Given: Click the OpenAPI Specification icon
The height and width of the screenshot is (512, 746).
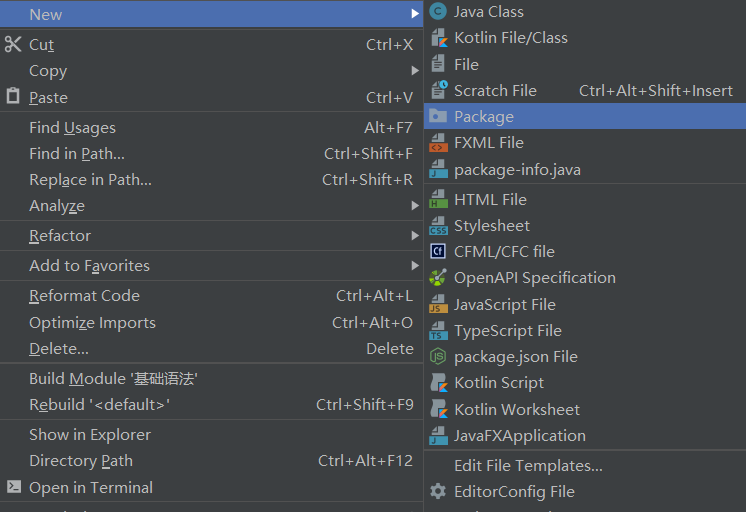Looking at the screenshot, I should pyautogui.click(x=438, y=277).
